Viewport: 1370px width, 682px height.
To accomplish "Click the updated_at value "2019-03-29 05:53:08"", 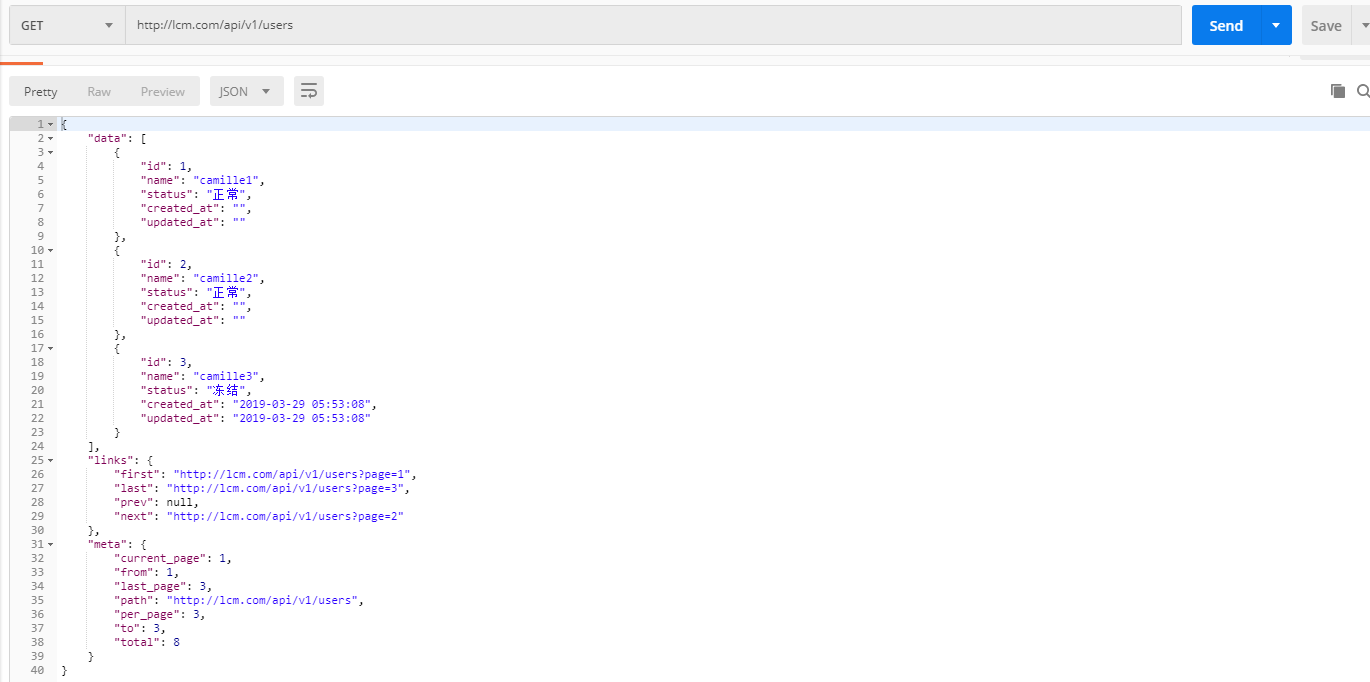I will click(303, 418).
